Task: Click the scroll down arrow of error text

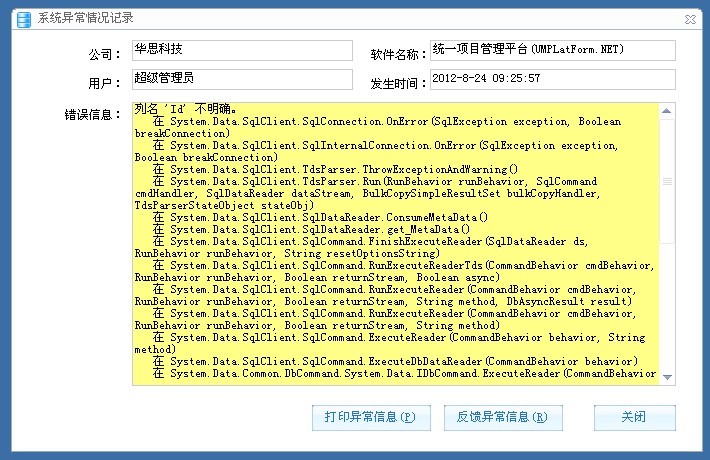Action: click(667, 377)
